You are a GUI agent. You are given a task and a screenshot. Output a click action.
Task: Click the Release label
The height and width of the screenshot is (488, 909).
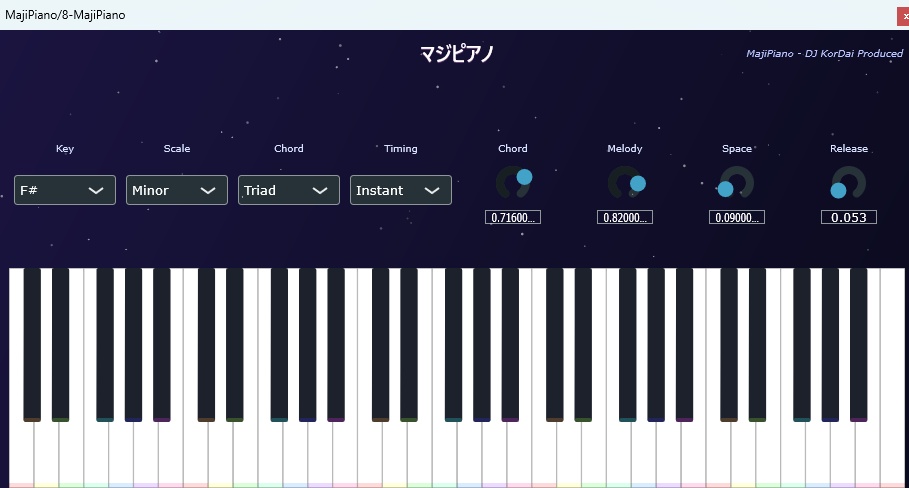849,148
